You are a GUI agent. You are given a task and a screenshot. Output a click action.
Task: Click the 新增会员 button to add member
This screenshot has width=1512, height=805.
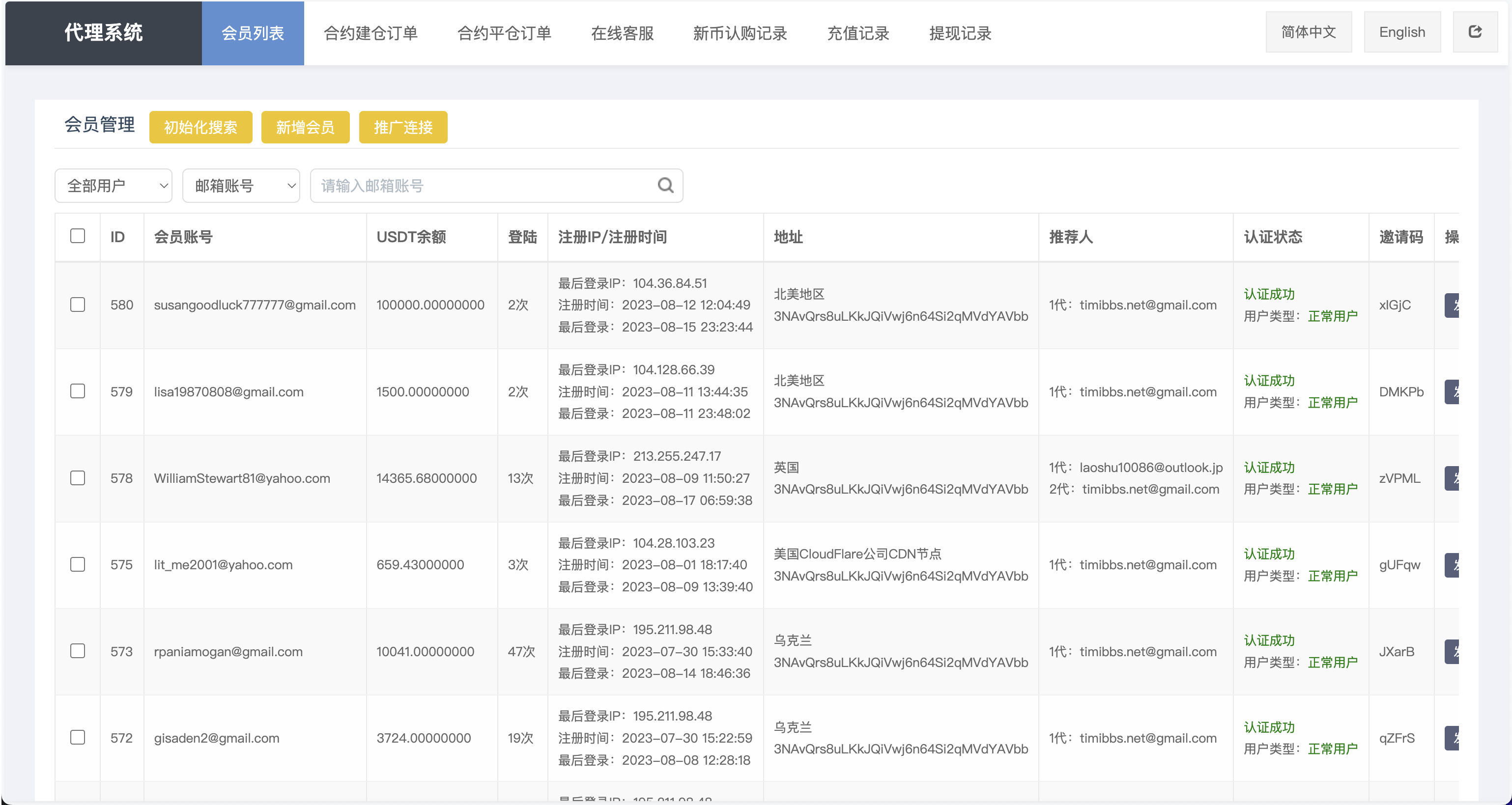[x=305, y=127]
